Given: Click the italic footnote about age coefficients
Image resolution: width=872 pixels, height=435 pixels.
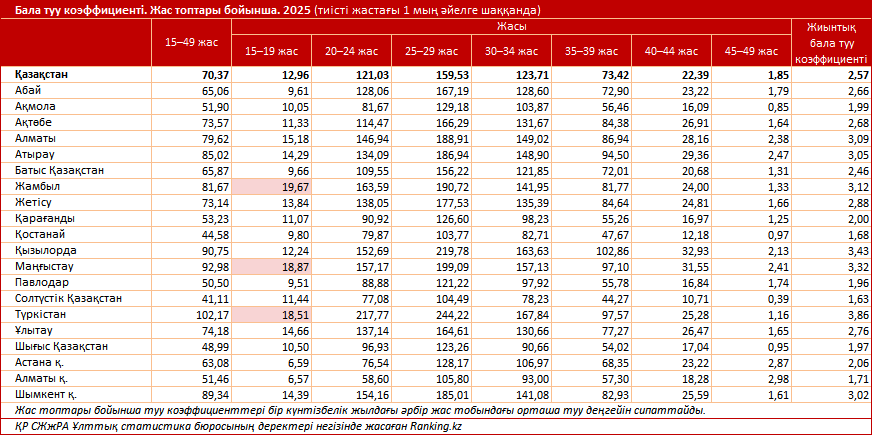Looking at the screenshot, I should pos(360,410).
